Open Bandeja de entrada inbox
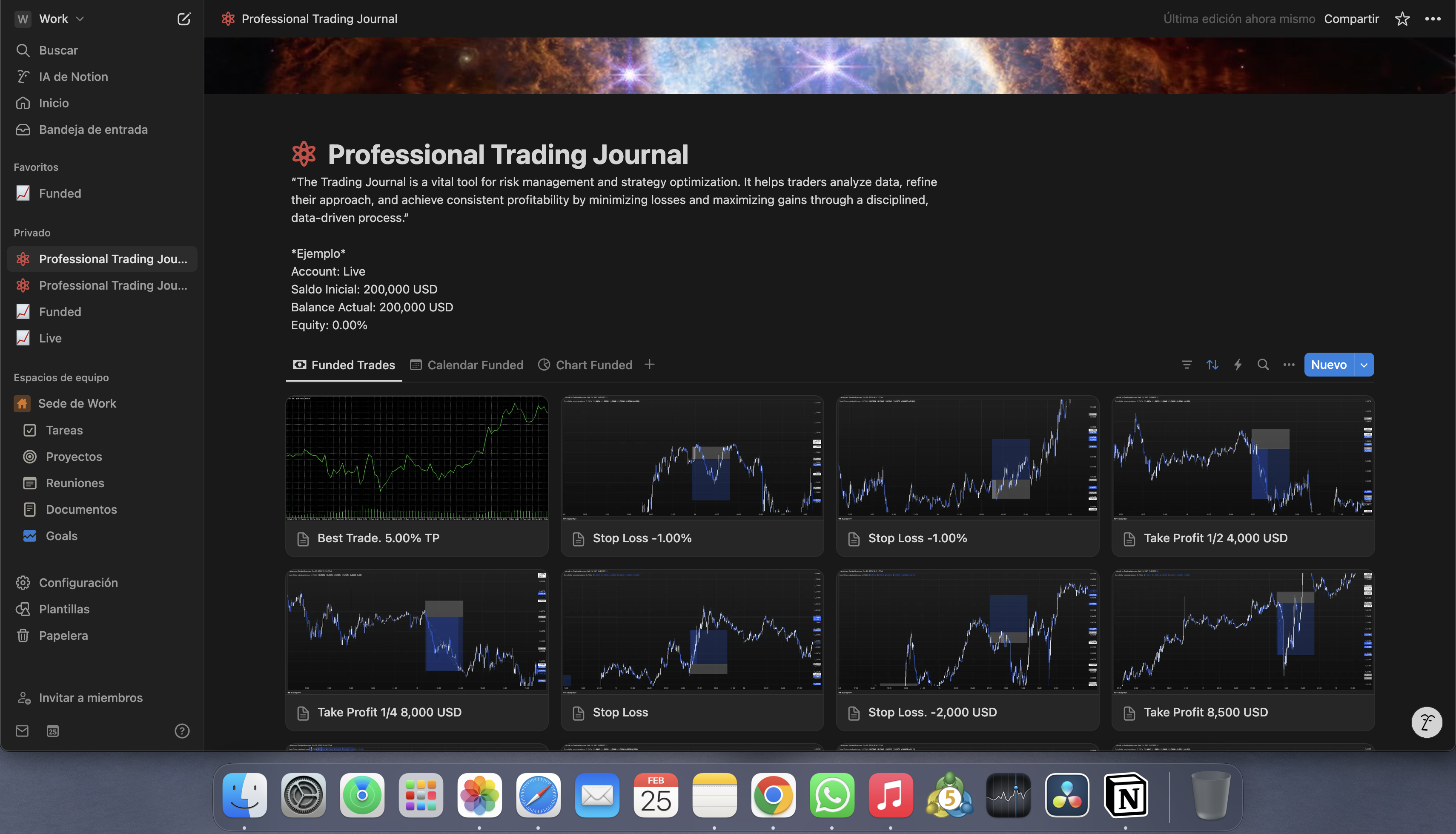The height and width of the screenshot is (834, 1456). [x=93, y=129]
